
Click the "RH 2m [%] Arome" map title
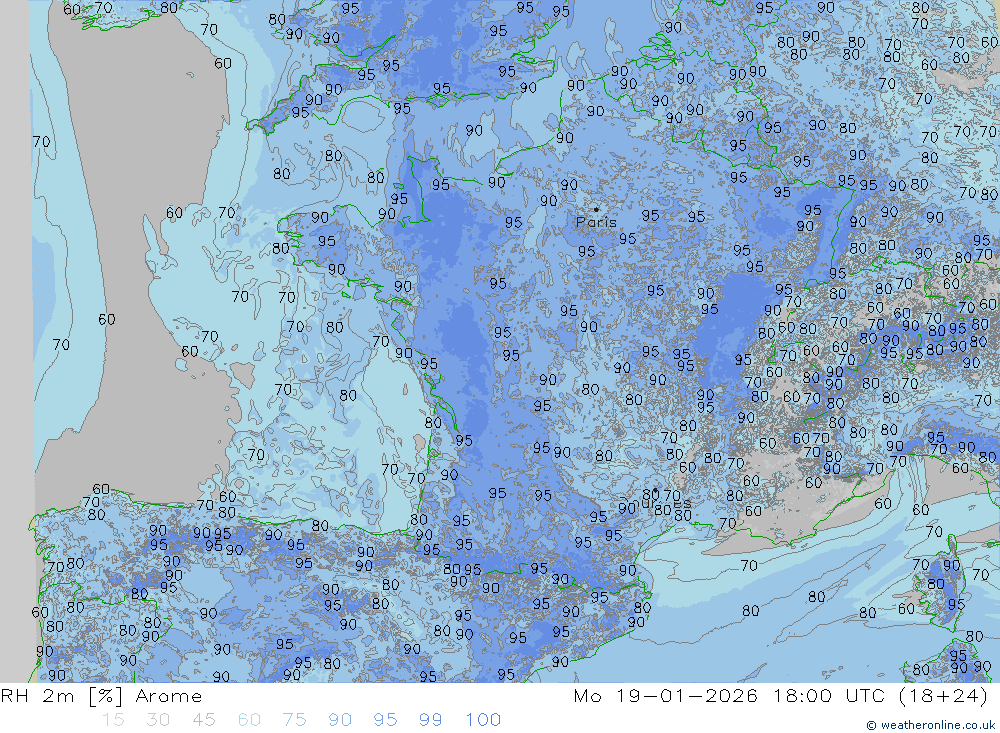point(101,696)
